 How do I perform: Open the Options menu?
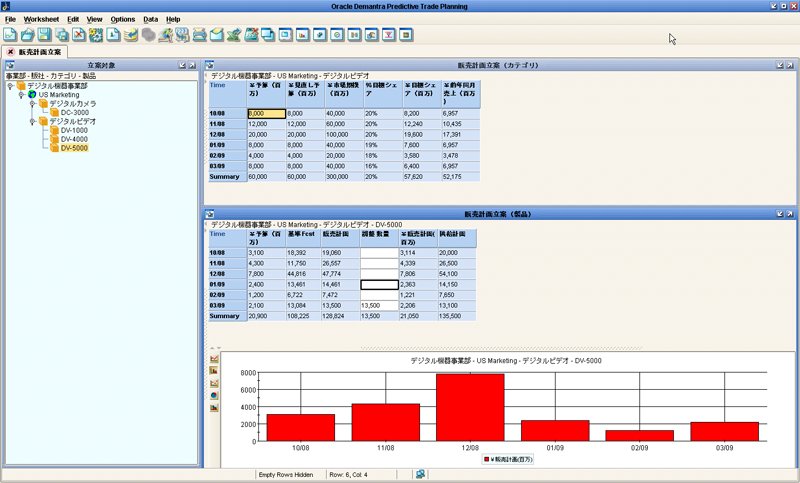point(123,19)
